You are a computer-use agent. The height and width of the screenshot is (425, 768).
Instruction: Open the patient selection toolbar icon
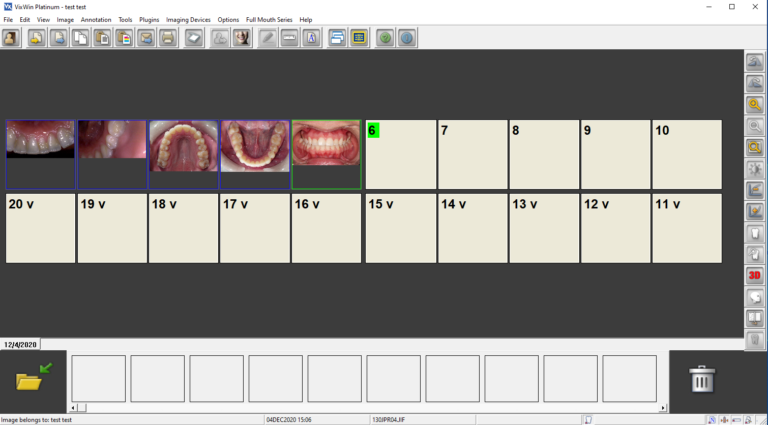(x=11, y=38)
